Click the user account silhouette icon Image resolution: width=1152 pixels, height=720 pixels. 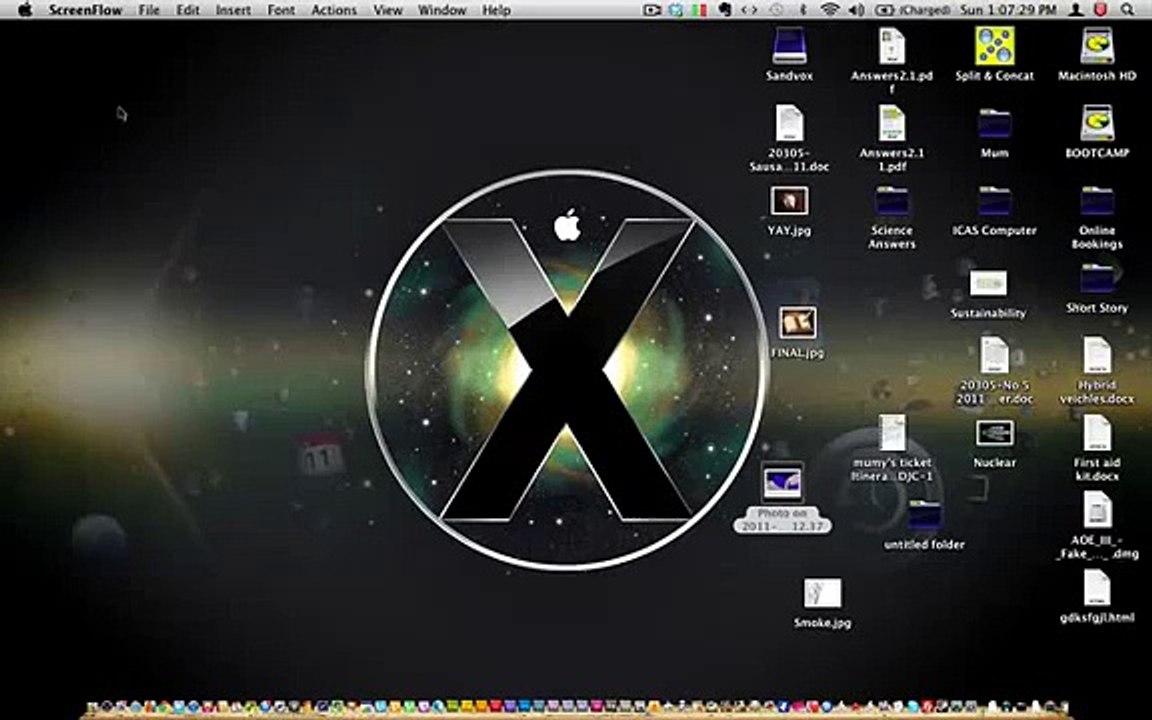click(1076, 10)
